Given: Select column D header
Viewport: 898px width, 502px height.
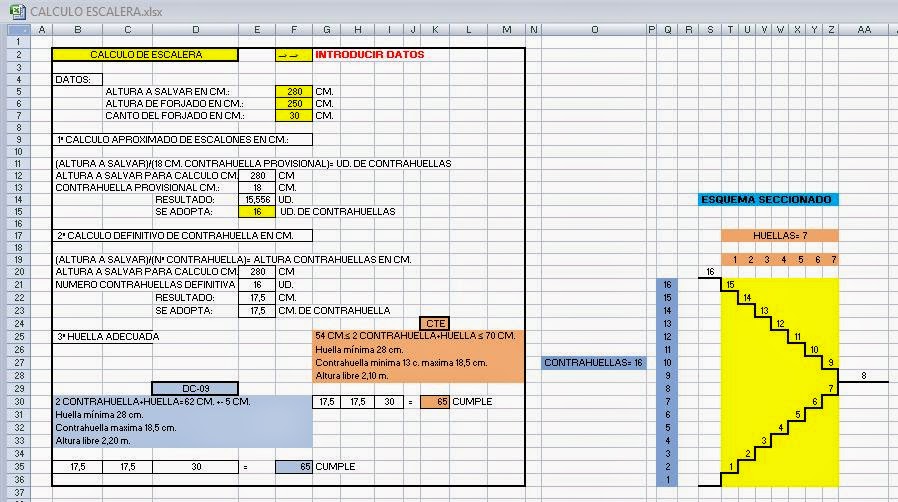Looking at the screenshot, I should coord(195,30).
